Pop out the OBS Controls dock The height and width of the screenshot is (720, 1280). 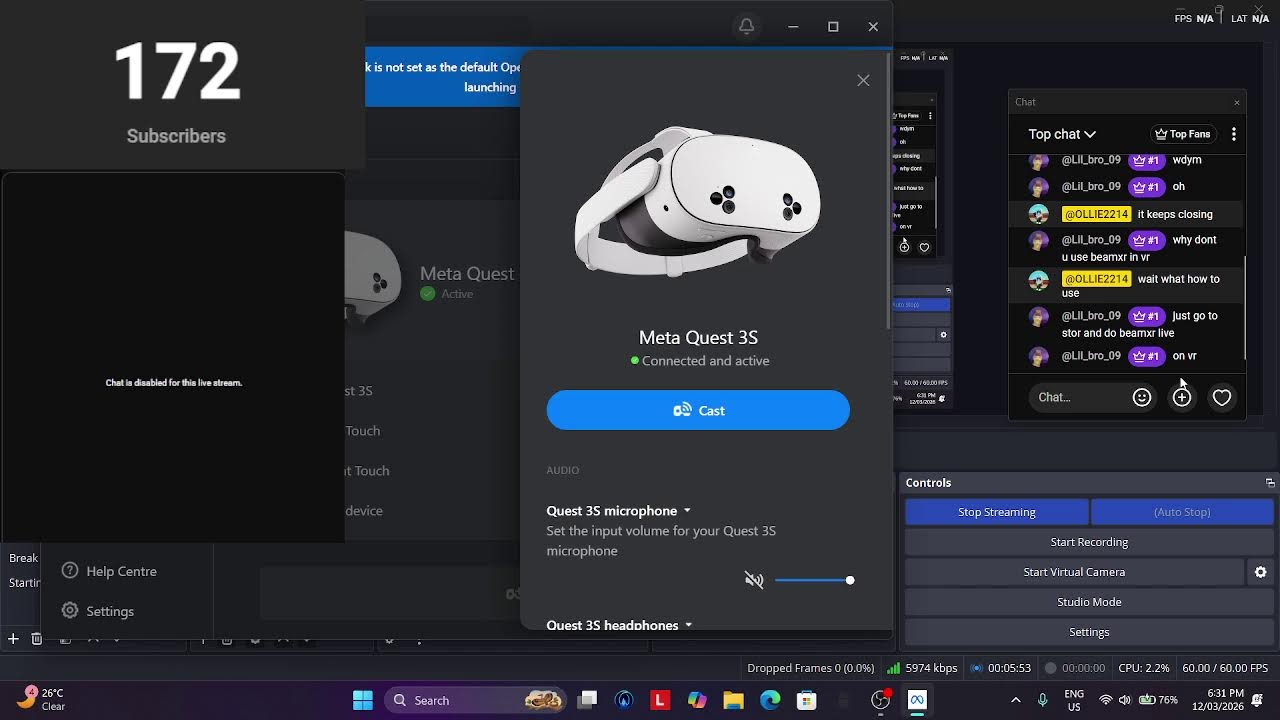pos(1270,483)
